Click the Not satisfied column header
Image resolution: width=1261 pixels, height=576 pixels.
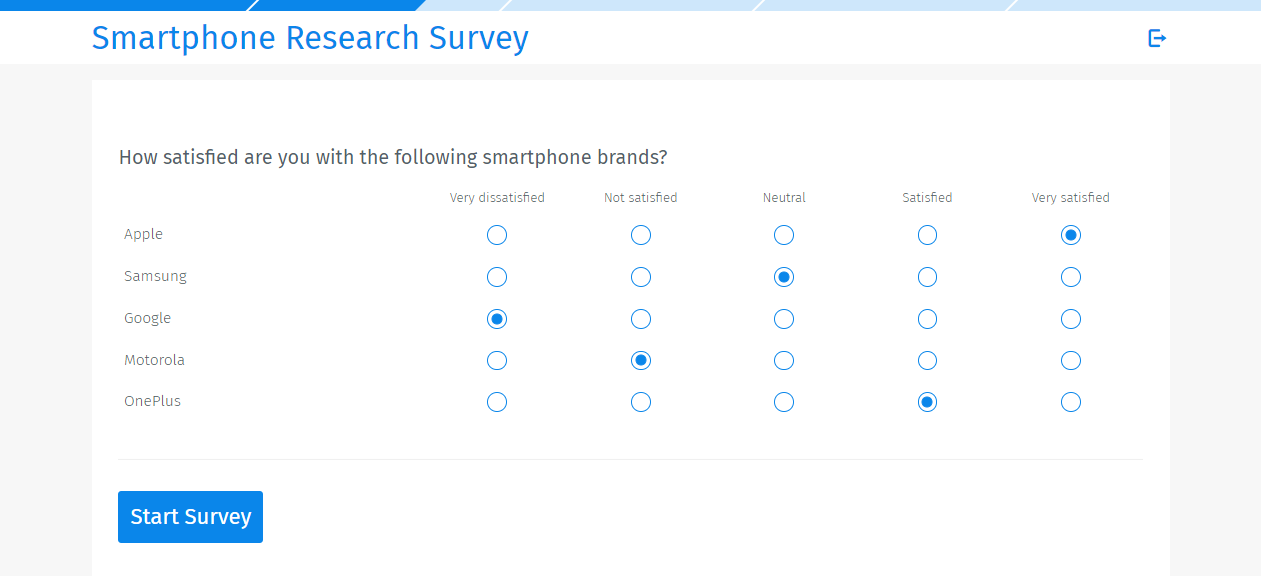(640, 197)
